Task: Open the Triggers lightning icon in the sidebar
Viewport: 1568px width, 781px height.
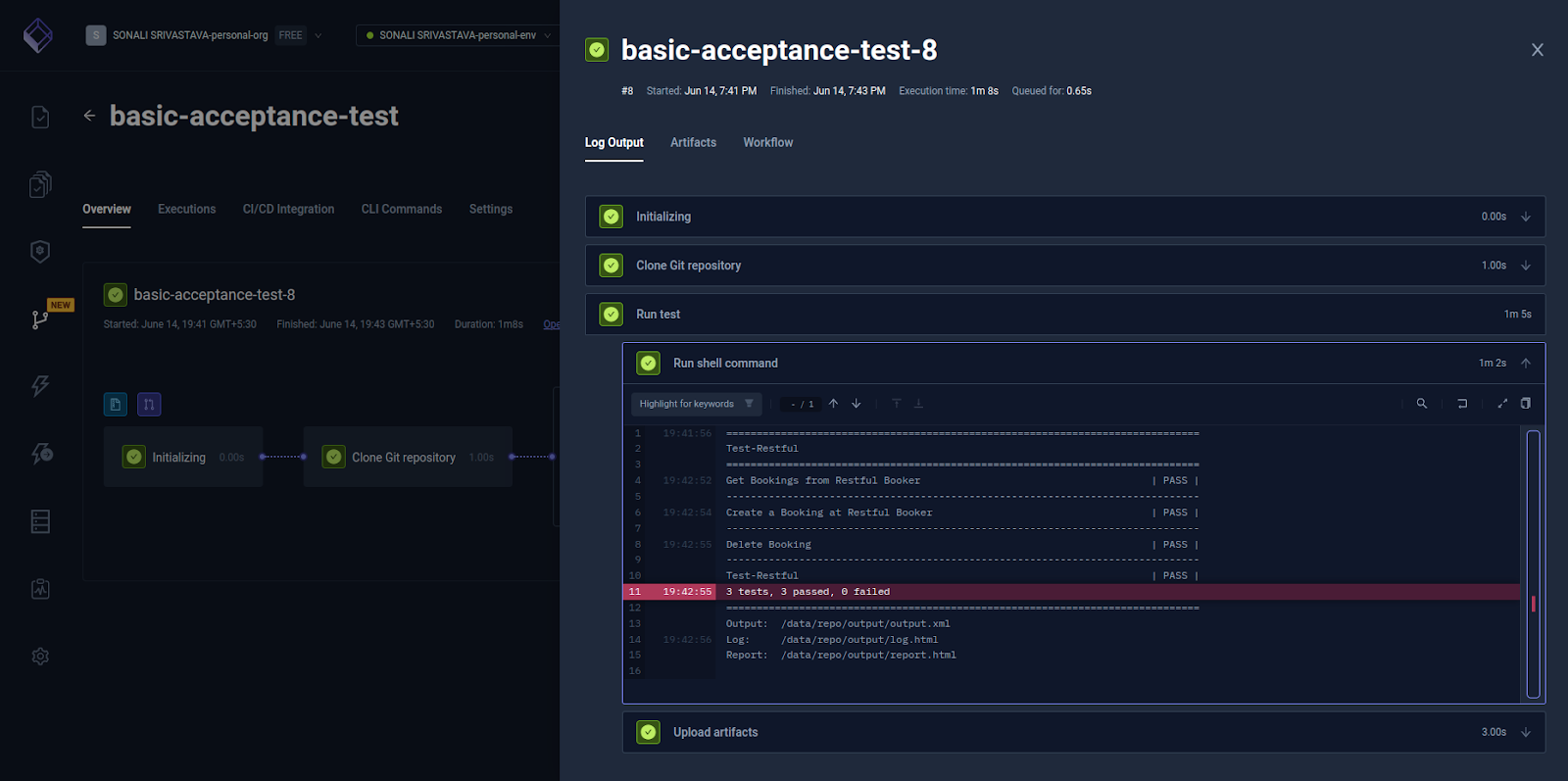Action: (x=40, y=386)
